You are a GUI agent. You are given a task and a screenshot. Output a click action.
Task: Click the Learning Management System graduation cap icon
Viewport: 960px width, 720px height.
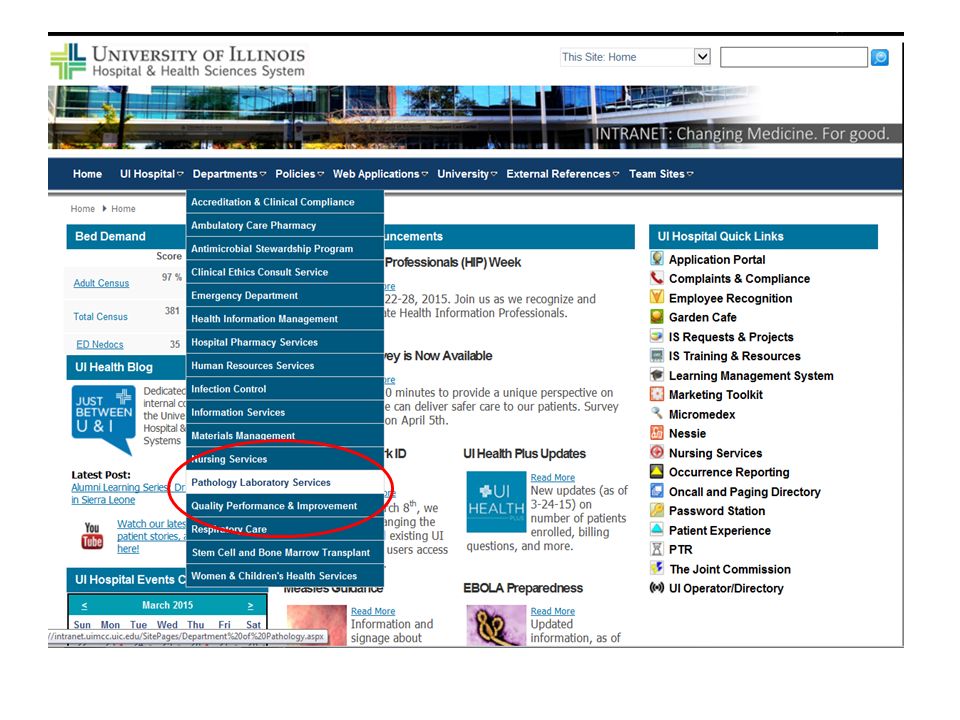(x=657, y=375)
